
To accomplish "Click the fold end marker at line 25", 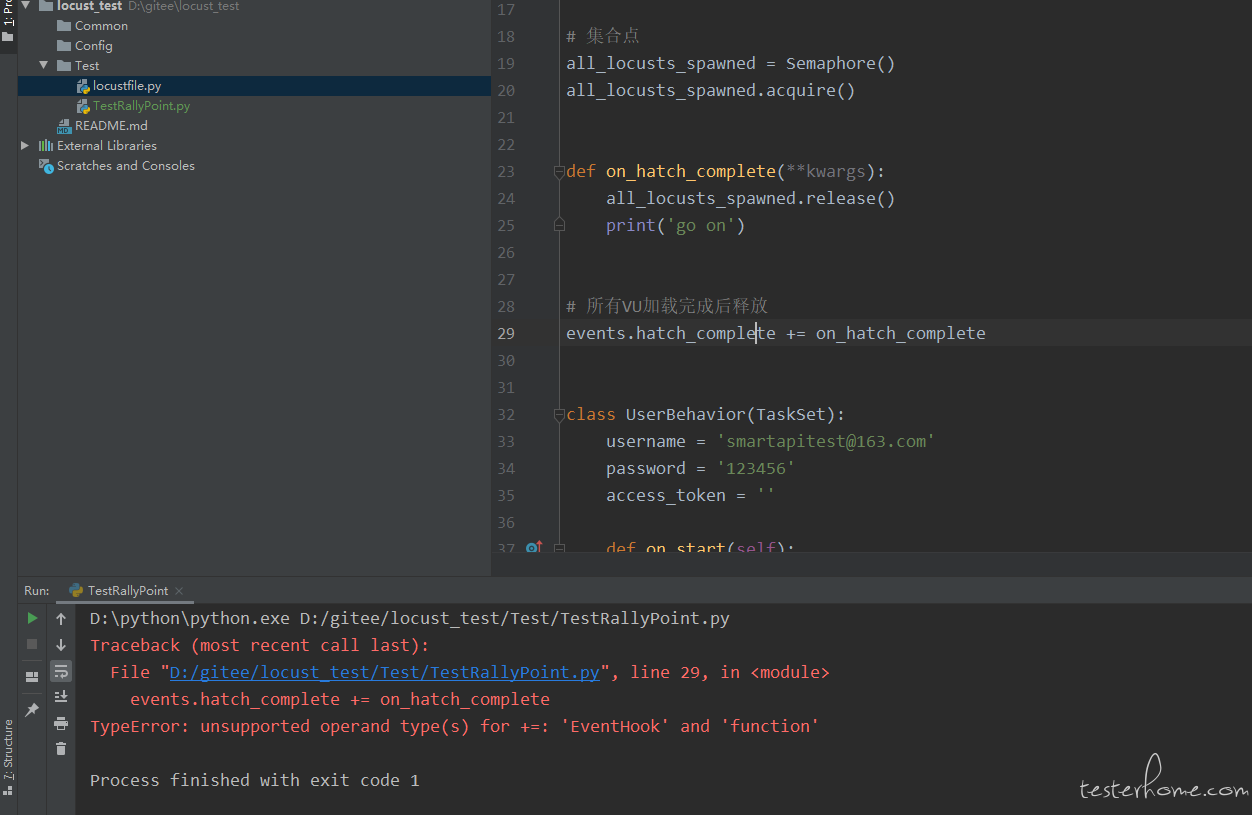I will coord(559,226).
